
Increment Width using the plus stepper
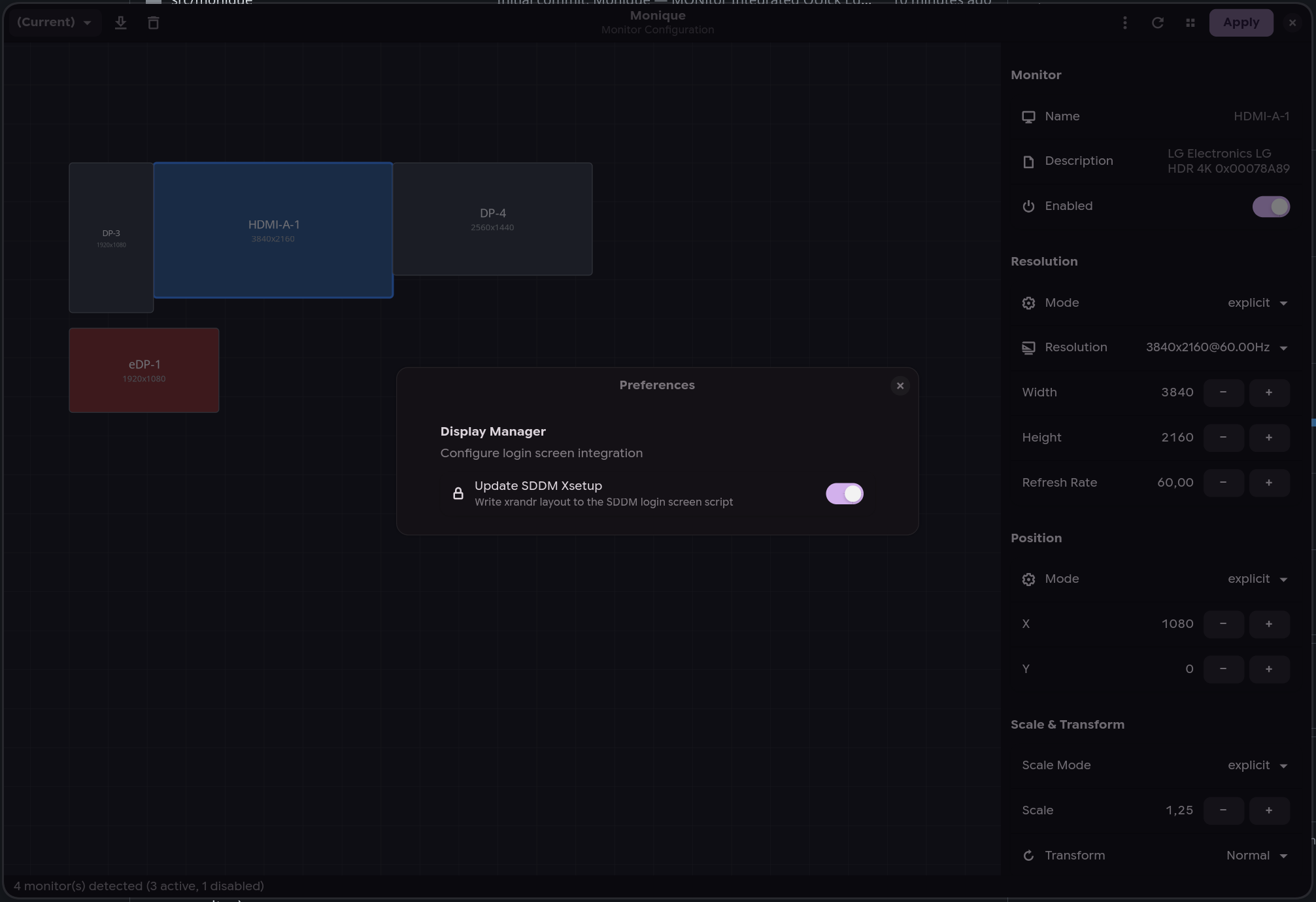[x=1269, y=392]
